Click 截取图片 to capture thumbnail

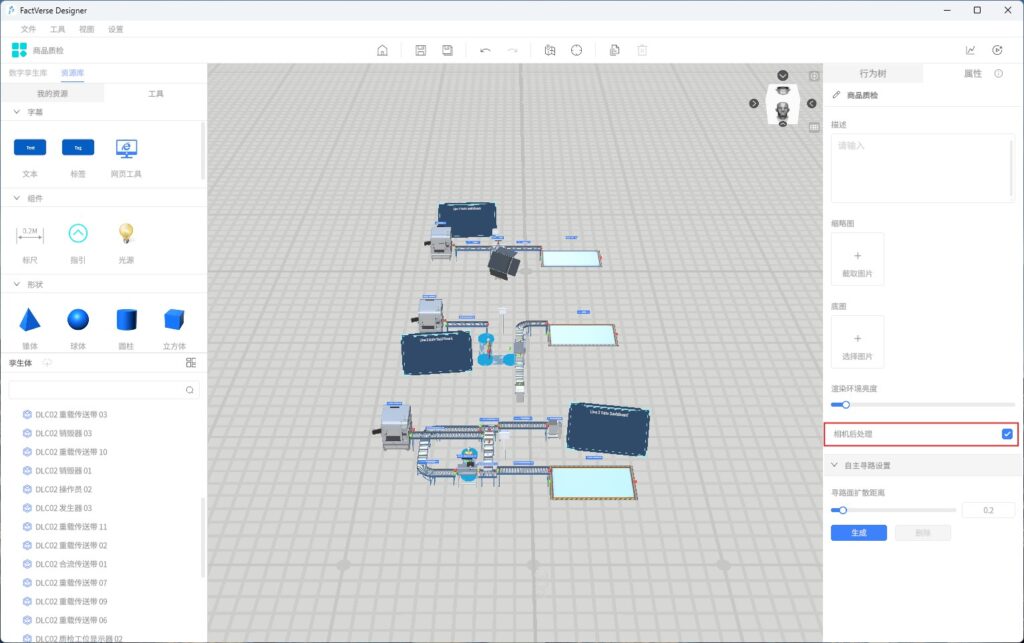tap(857, 260)
